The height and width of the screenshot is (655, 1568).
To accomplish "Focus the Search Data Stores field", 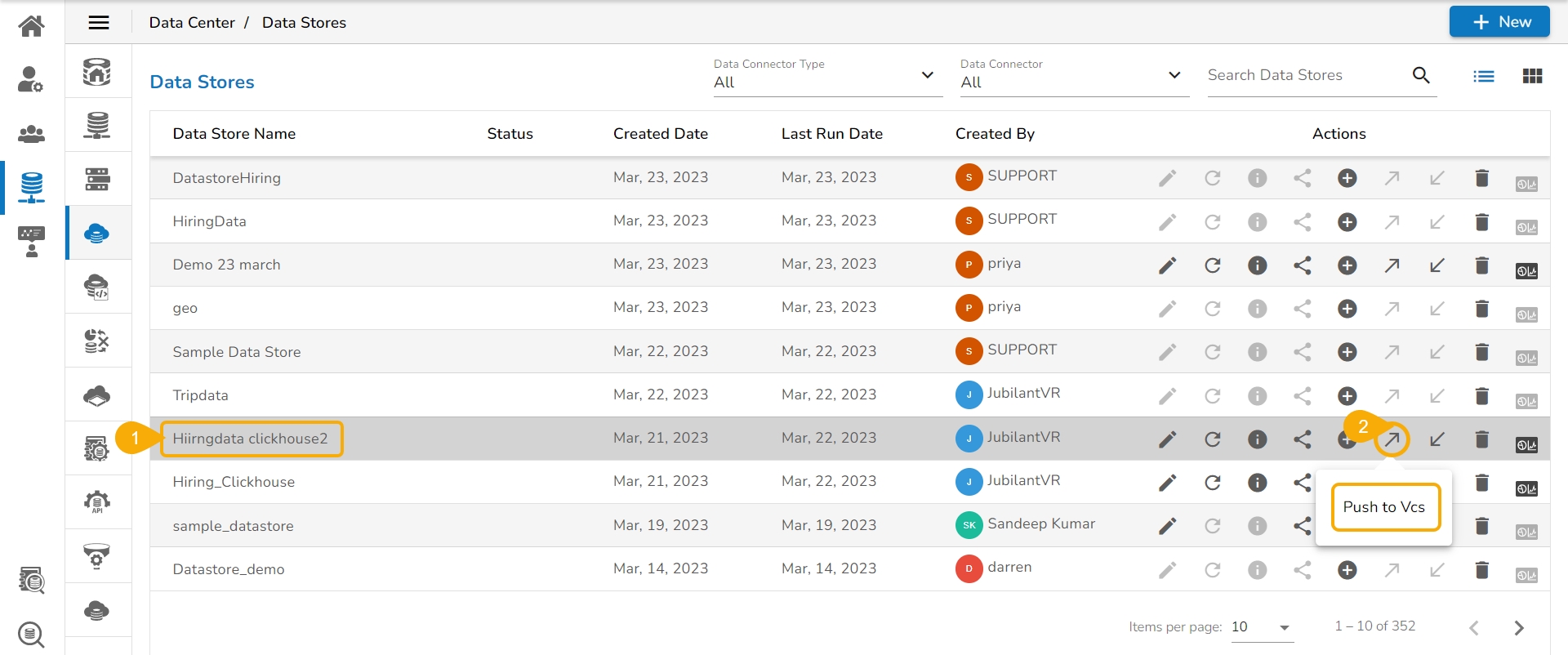I will (1305, 75).
